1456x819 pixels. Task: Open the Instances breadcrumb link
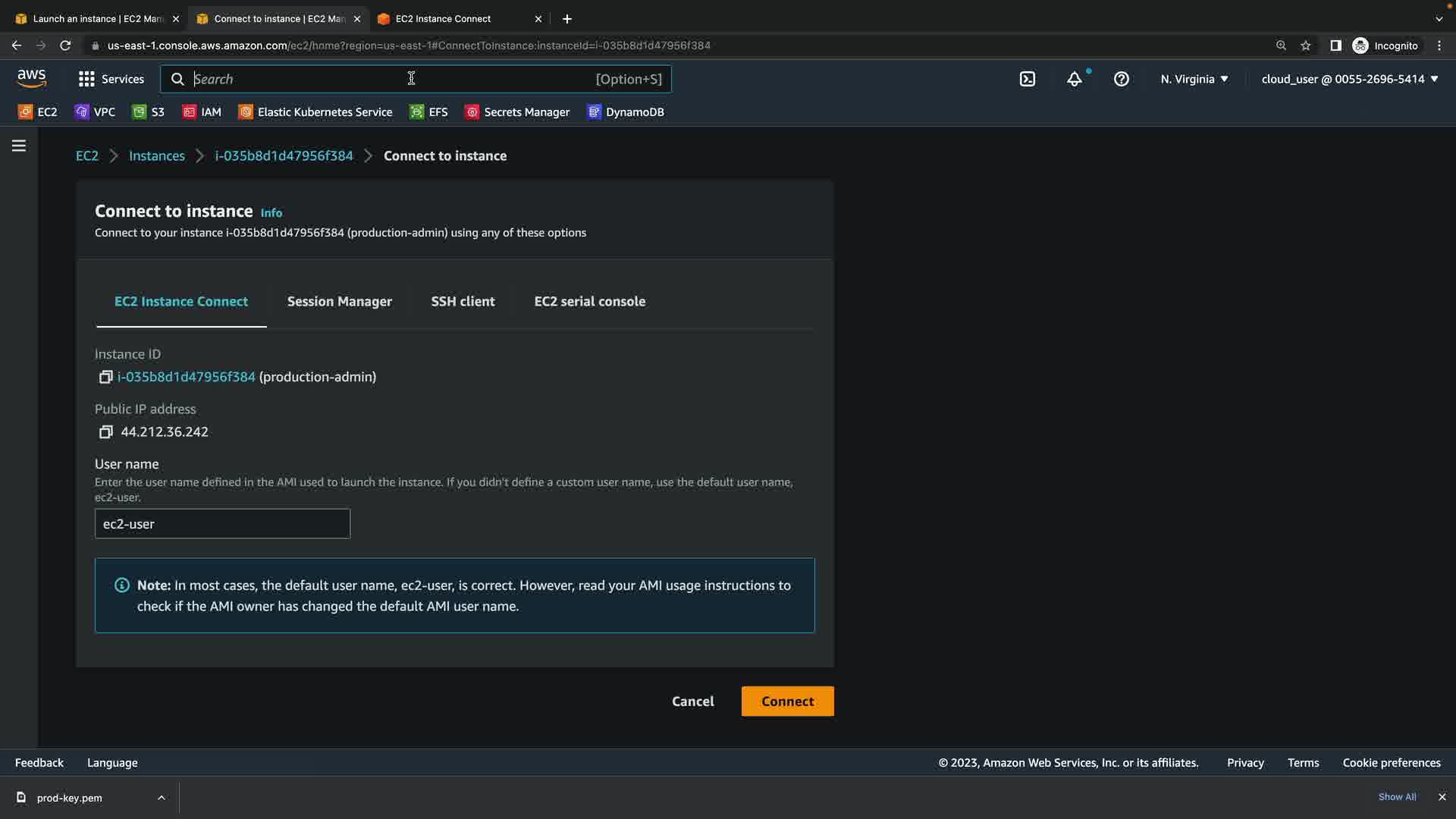[x=156, y=156]
